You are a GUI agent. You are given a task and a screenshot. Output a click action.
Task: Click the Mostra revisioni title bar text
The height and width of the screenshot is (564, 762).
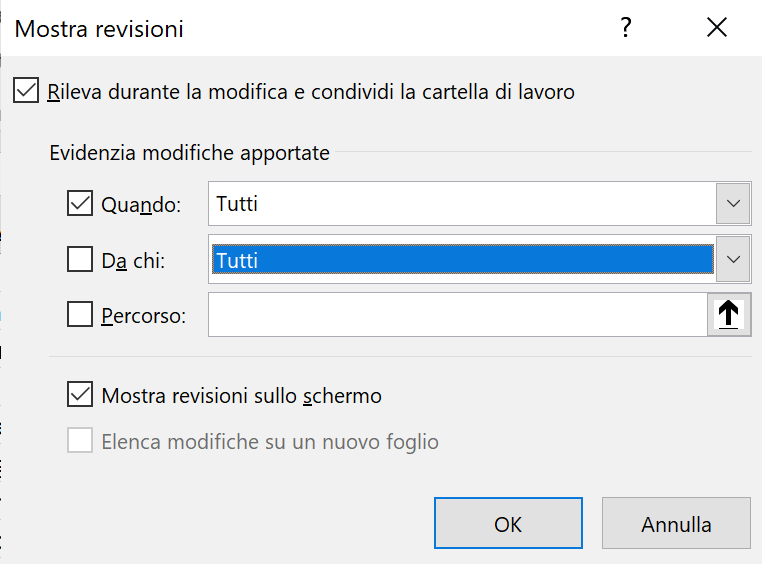click(99, 29)
